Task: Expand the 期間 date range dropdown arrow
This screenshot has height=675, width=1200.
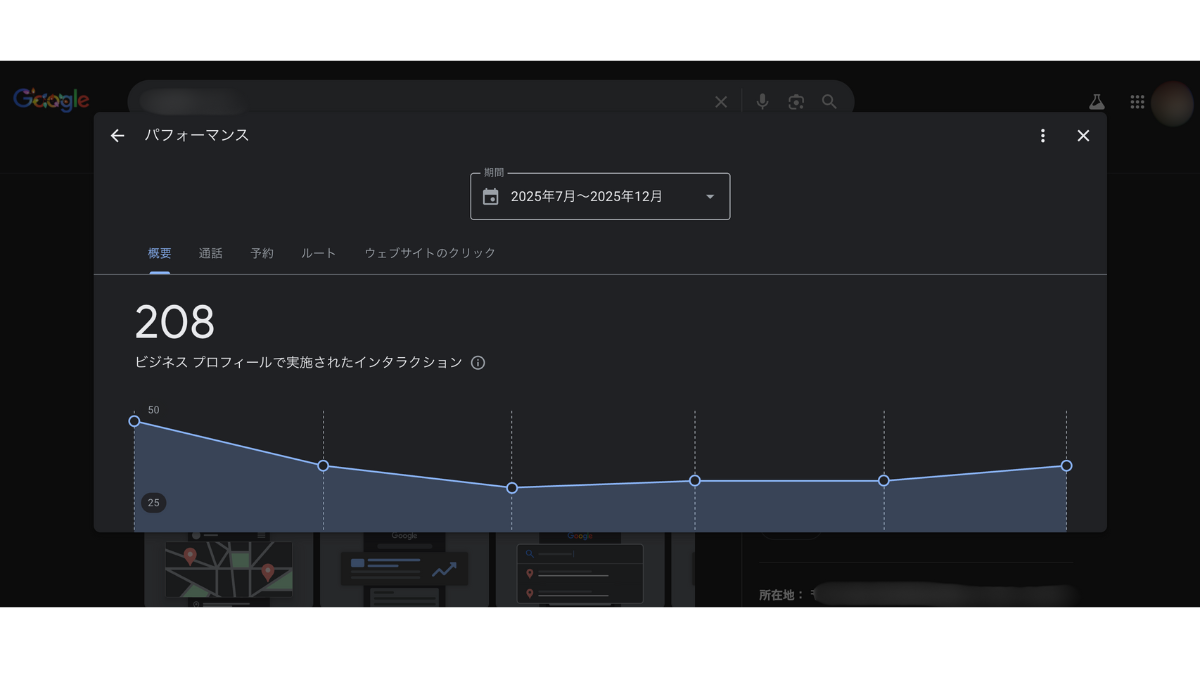Action: [710, 197]
